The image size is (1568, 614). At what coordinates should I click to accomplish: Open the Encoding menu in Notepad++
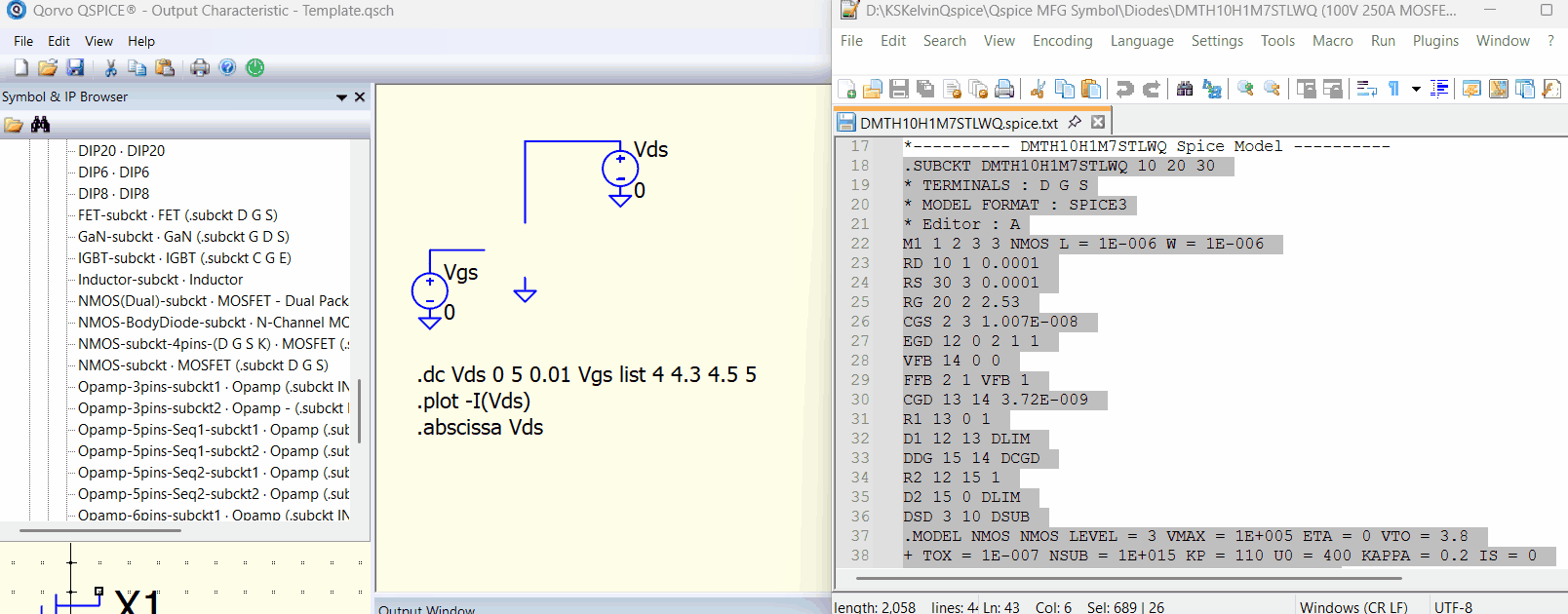coord(1062,41)
